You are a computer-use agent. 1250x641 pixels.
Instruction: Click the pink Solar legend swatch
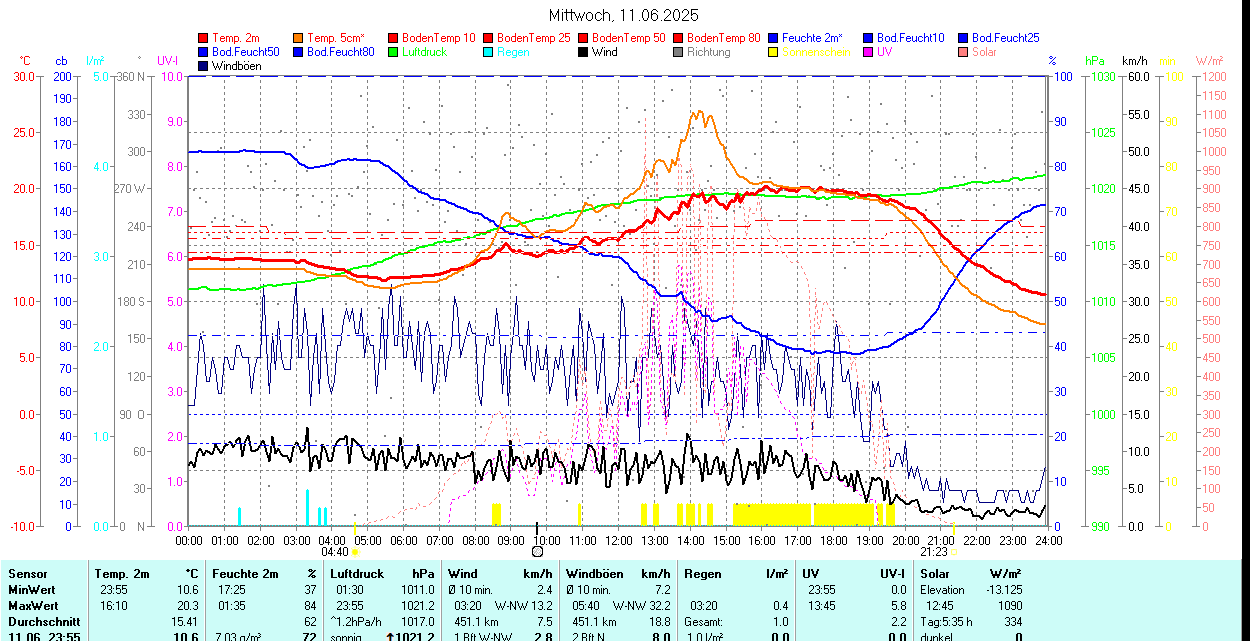click(x=963, y=52)
